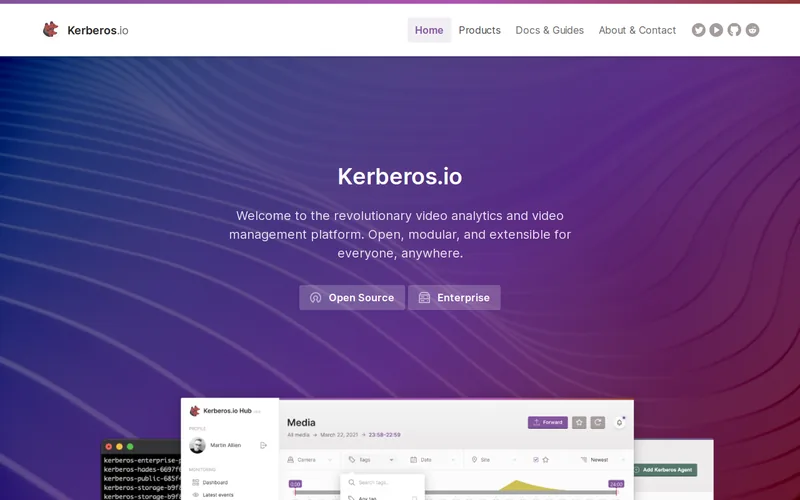
Task: Click the '23:58-22:59' time range text
Action: pos(385,435)
